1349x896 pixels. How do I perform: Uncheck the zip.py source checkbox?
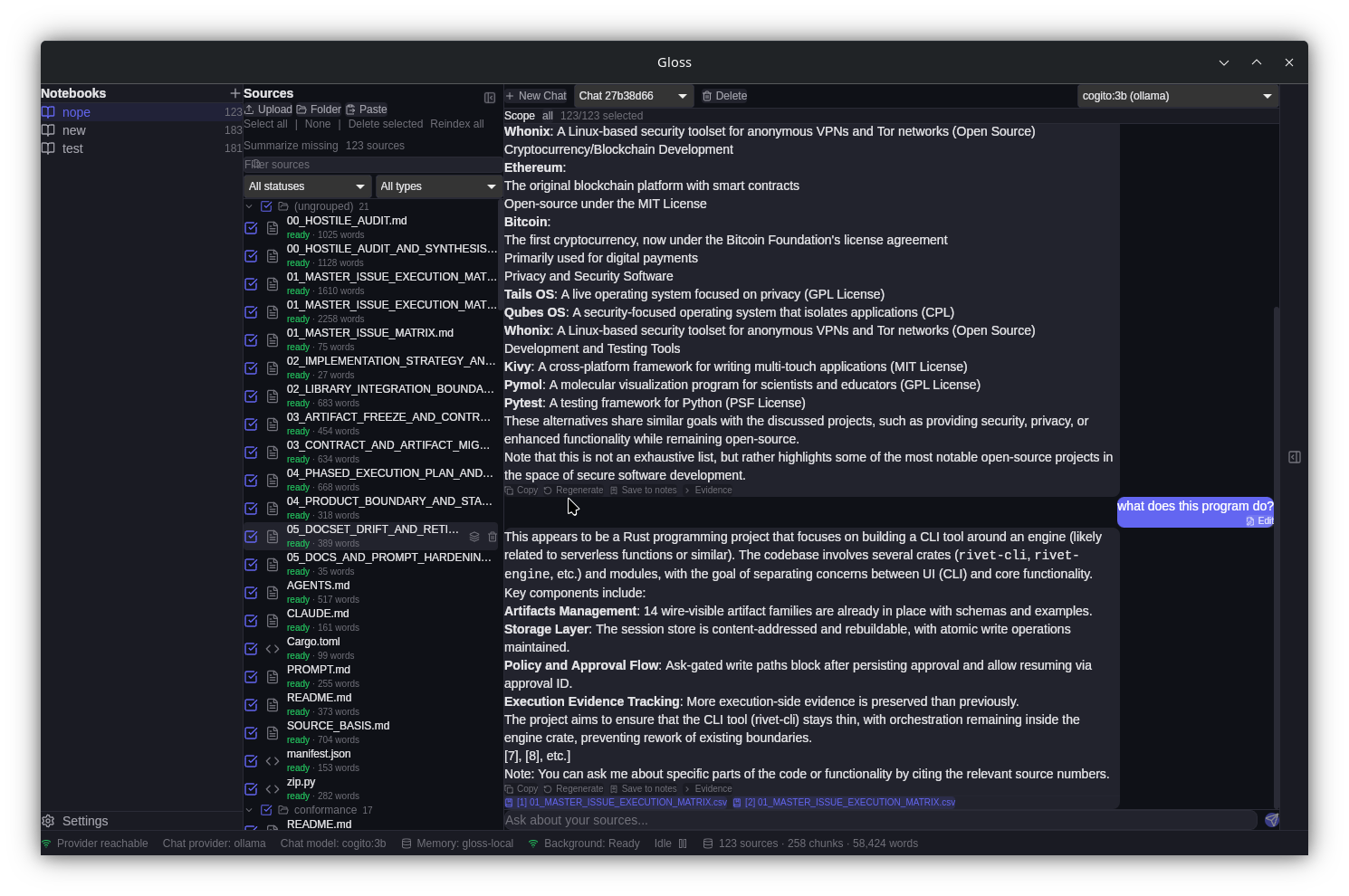coord(251,789)
